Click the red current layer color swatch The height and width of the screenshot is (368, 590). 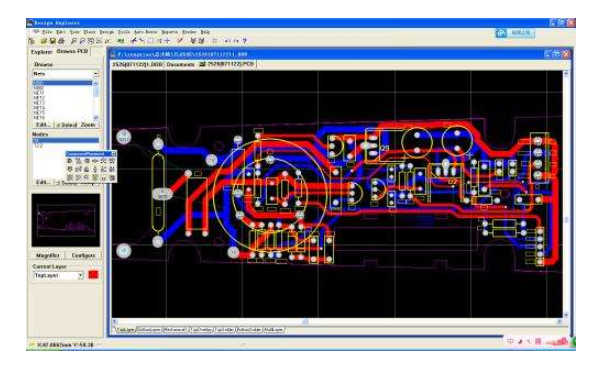pos(93,275)
